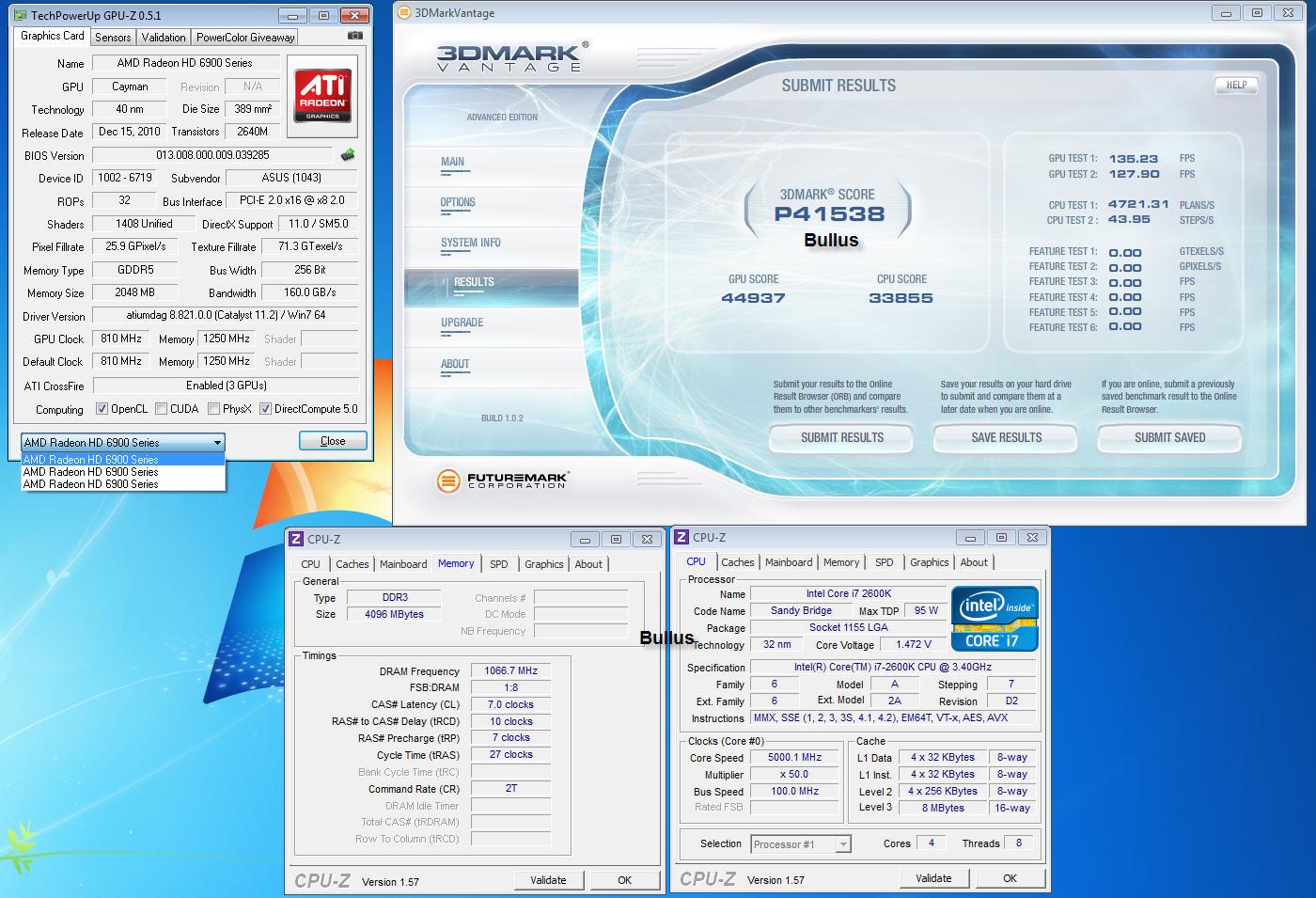Click the Driver Version field in GPU-Z
The image size is (1316, 898).
[226, 316]
